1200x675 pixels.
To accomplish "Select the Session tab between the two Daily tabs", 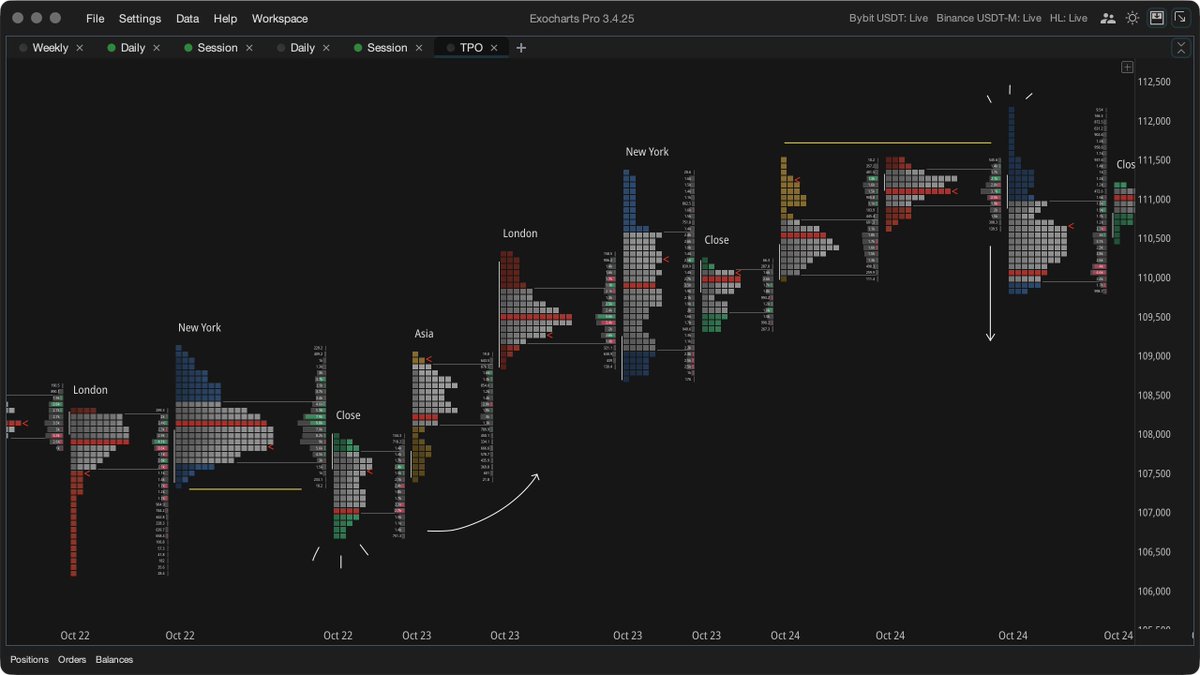I will point(217,48).
